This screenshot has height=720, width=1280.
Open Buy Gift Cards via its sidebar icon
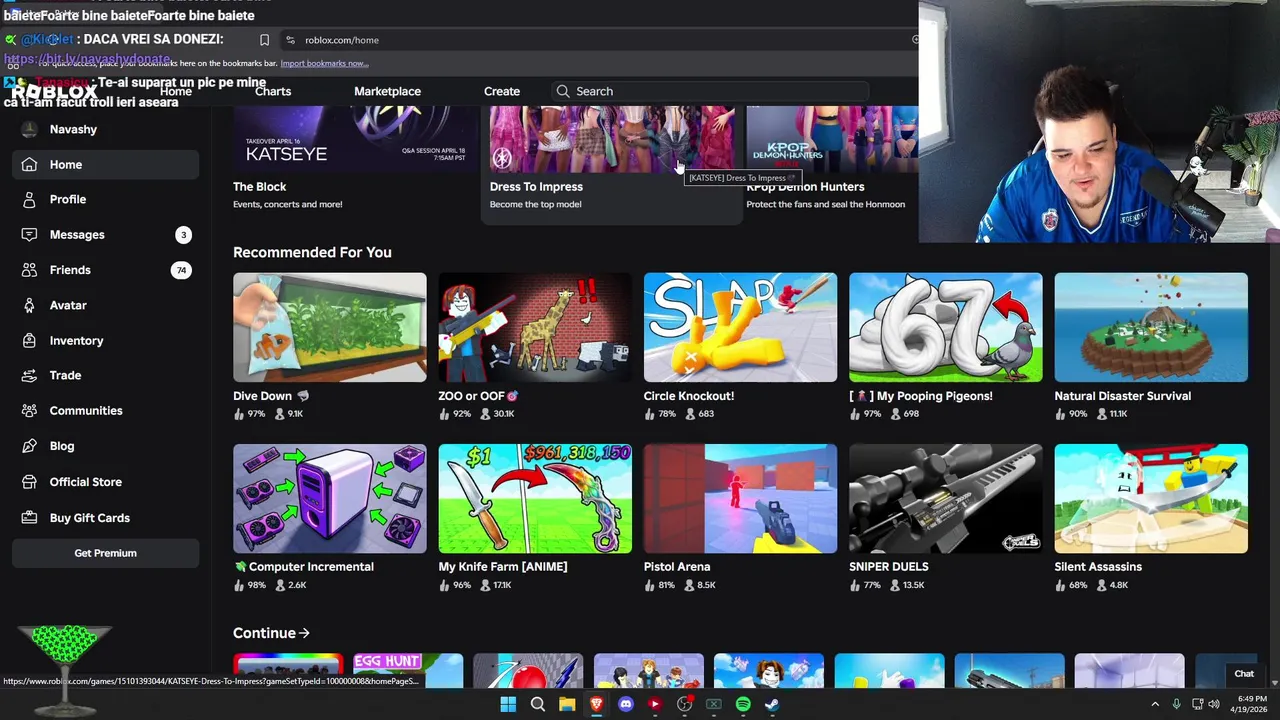[30, 518]
